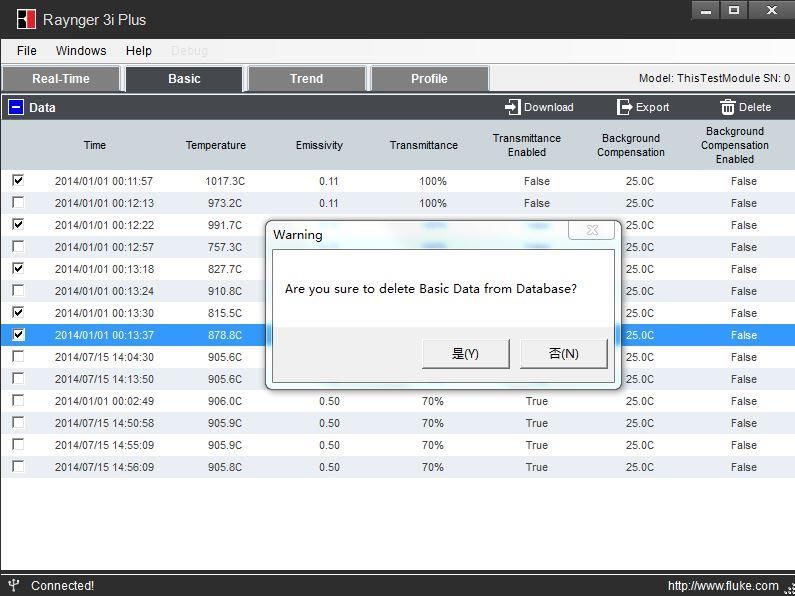795x596 pixels.
Task: Maximize the Raynger 3i Plus window
Action: tap(734, 11)
